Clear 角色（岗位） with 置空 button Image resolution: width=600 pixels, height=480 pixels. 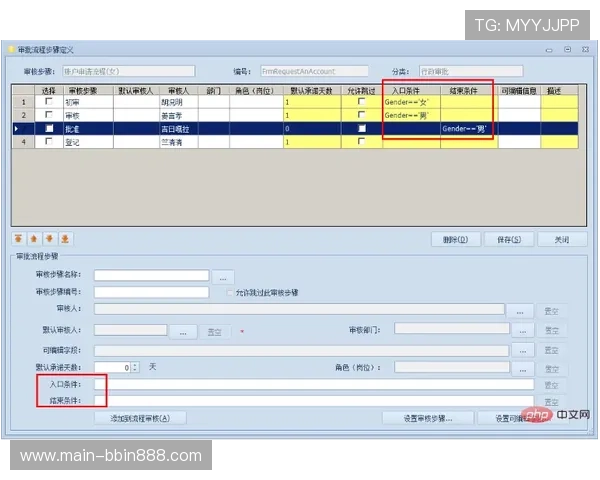click(551, 369)
